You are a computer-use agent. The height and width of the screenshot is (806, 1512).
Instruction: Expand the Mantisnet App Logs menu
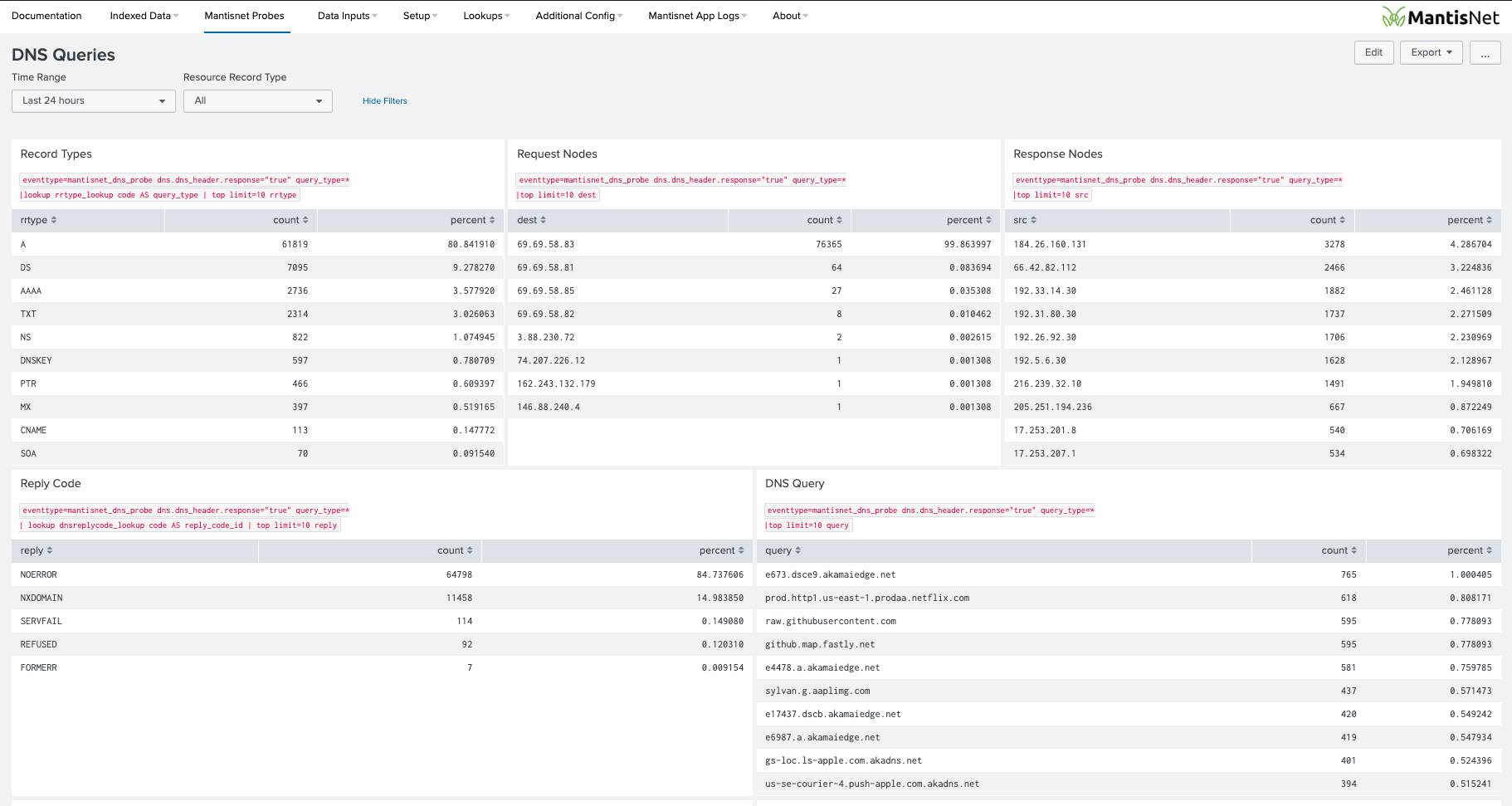pyautogui.click(x=697, y=16)
